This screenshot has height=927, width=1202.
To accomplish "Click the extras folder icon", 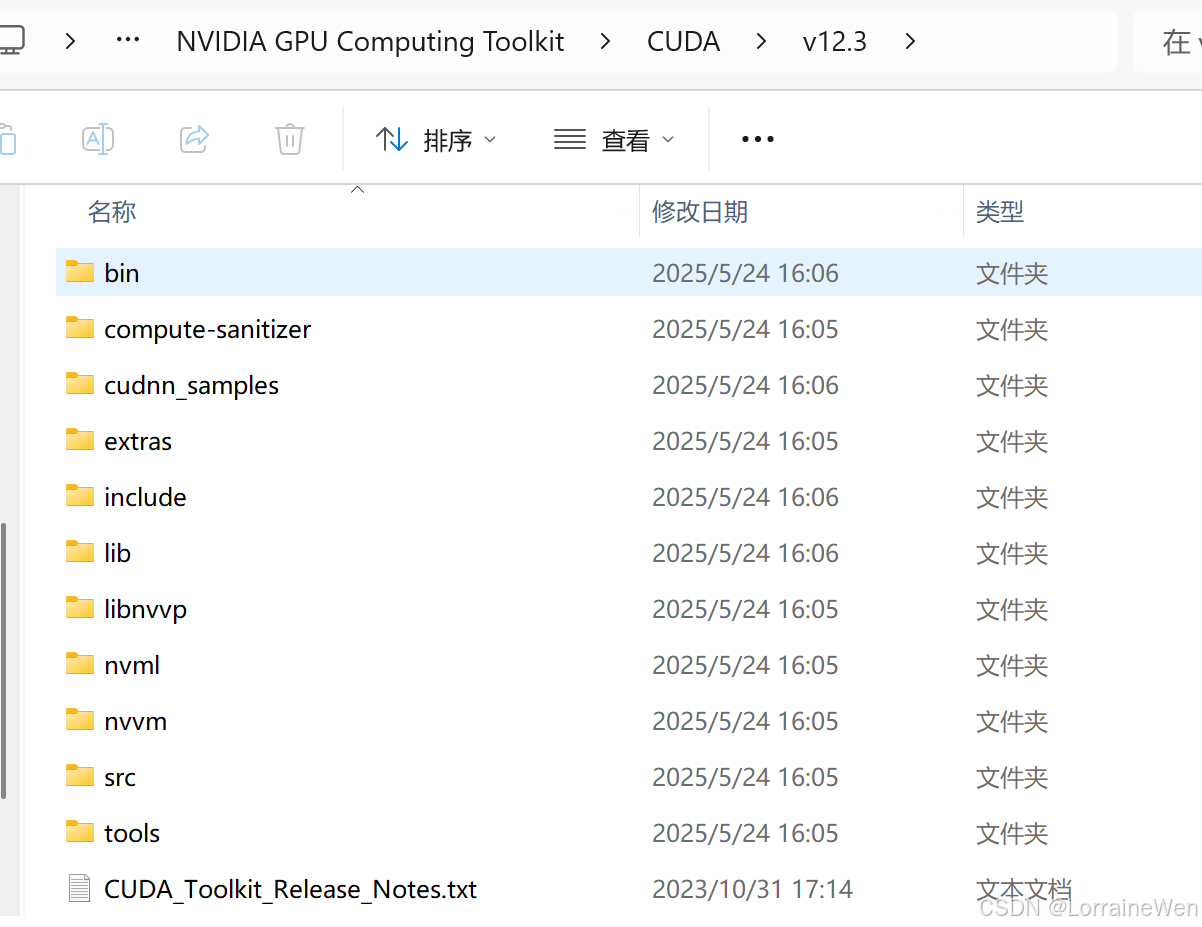I will click(x=80, y=440).
